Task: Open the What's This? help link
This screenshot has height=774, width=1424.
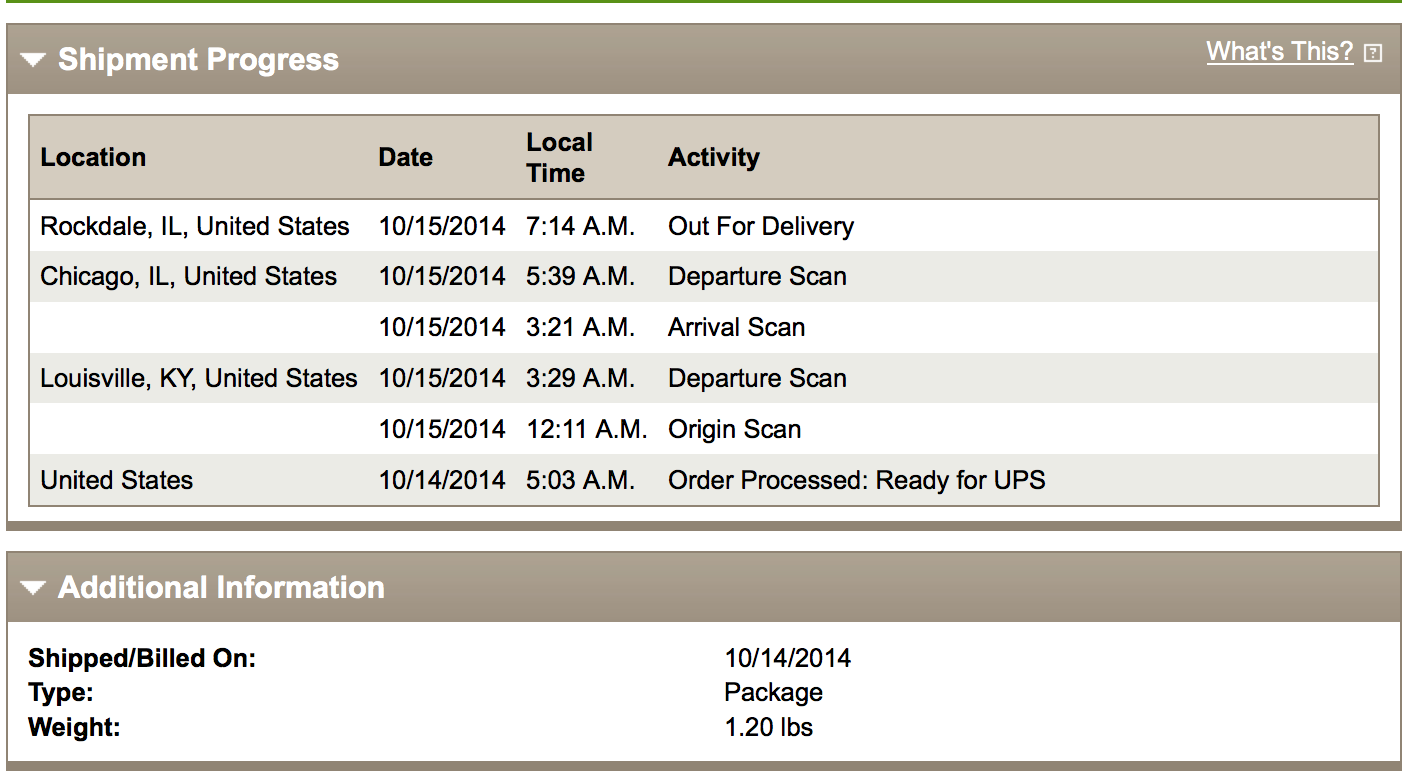Action: point(1279,52)
